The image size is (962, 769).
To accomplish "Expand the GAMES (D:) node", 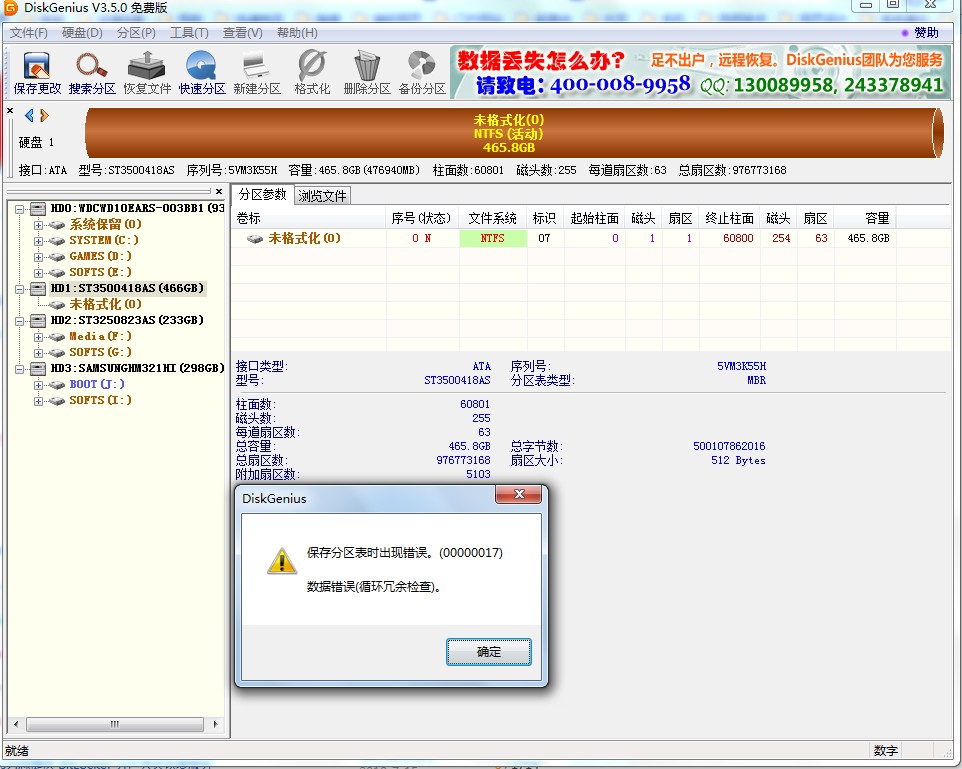I will tap(39, 257).
